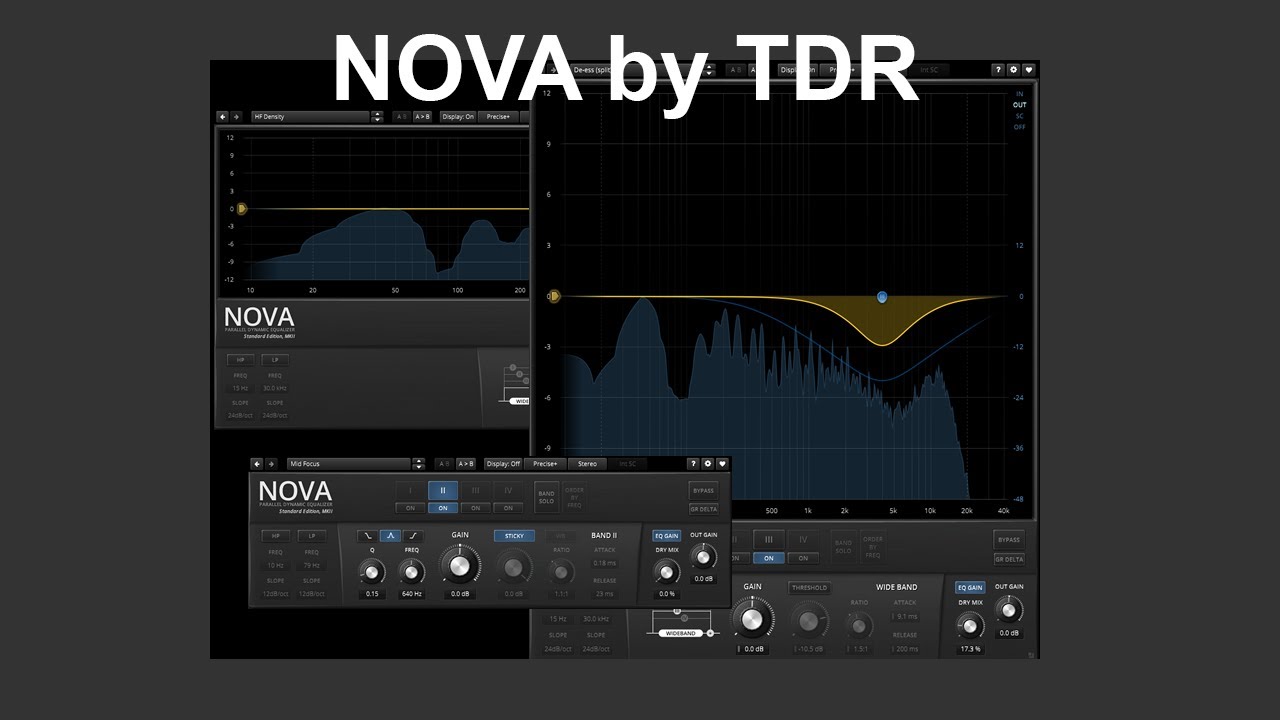Toggle band I ON in Mid Focus window
This screenshot has width=1280, height=720.
click(410, 508)
